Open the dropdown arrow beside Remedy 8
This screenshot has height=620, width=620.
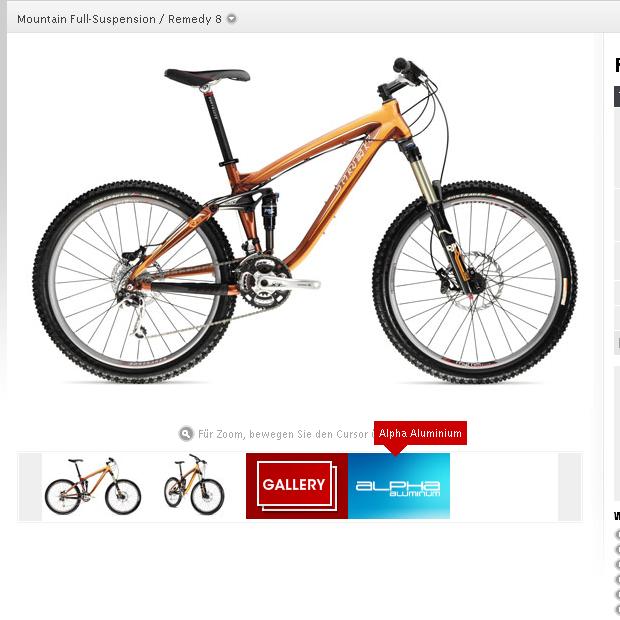click(x=232, y=19)
